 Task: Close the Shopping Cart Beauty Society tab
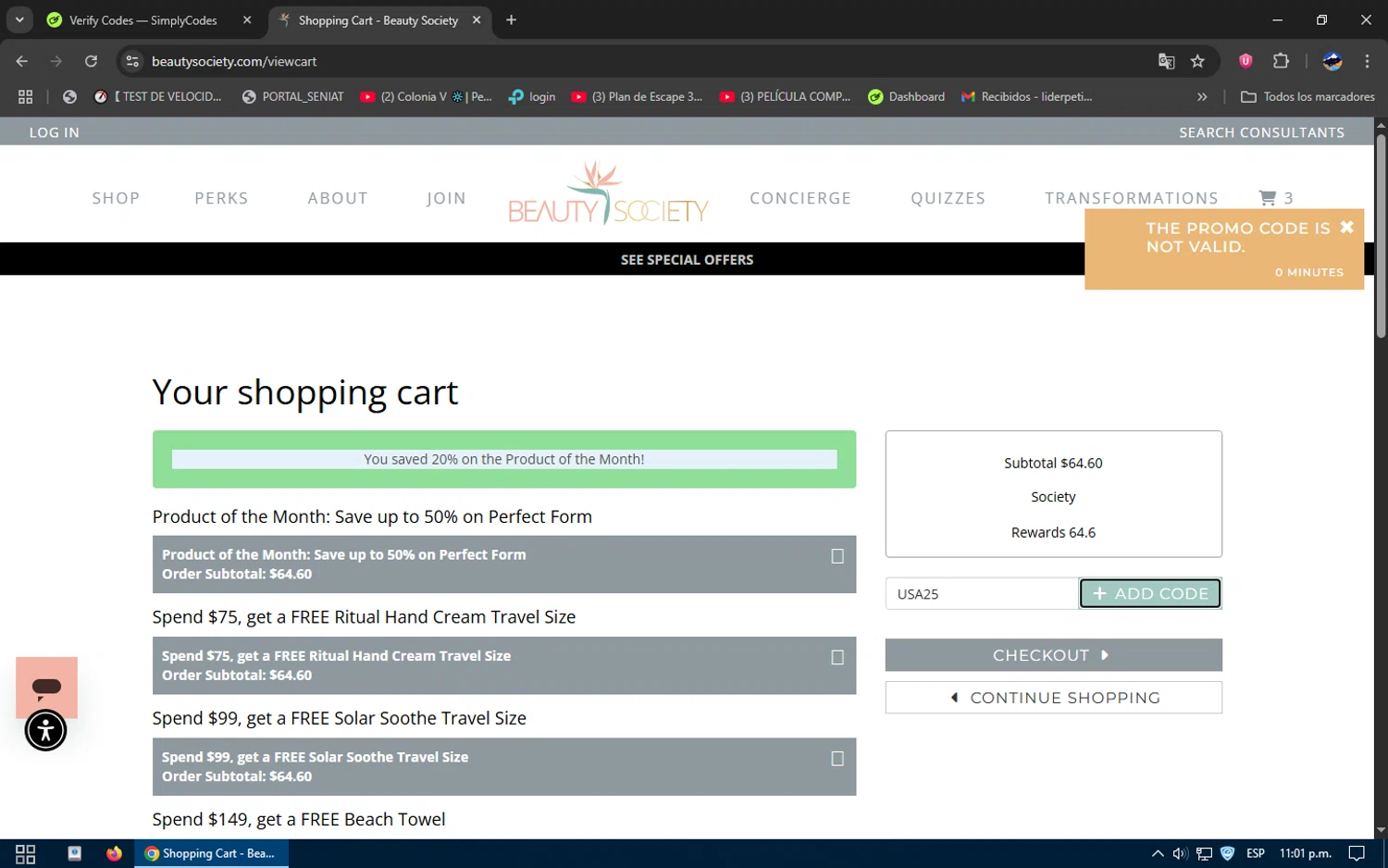click(477, 19)
